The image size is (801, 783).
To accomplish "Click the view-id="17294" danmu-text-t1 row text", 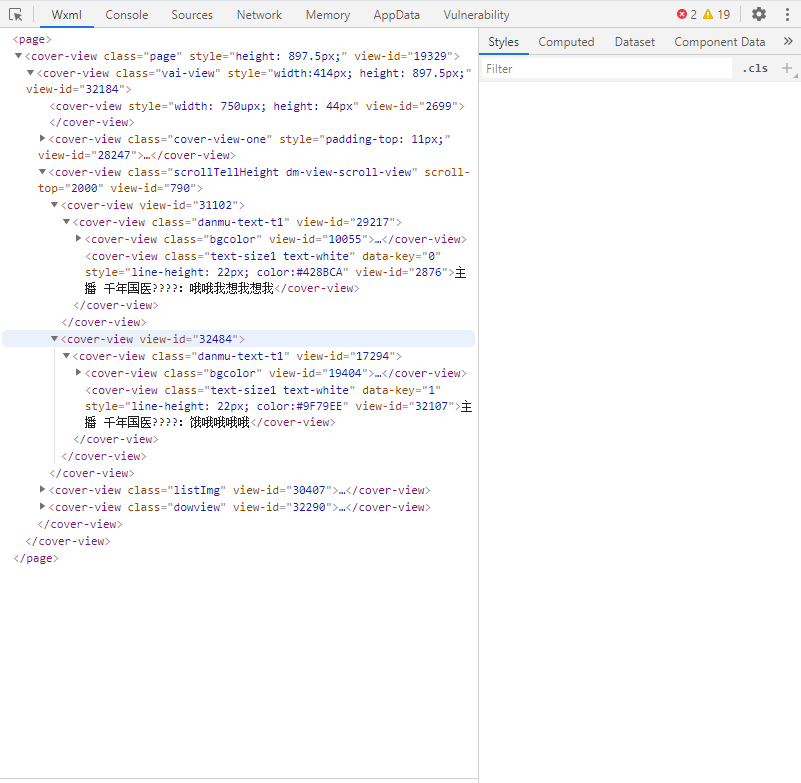I will (237, 356).
